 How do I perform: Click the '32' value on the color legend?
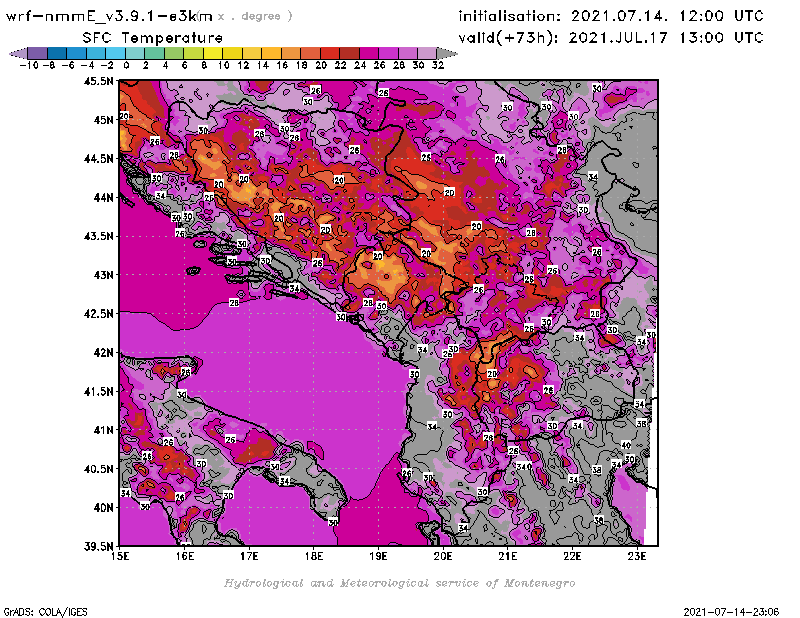coord(438,65)
